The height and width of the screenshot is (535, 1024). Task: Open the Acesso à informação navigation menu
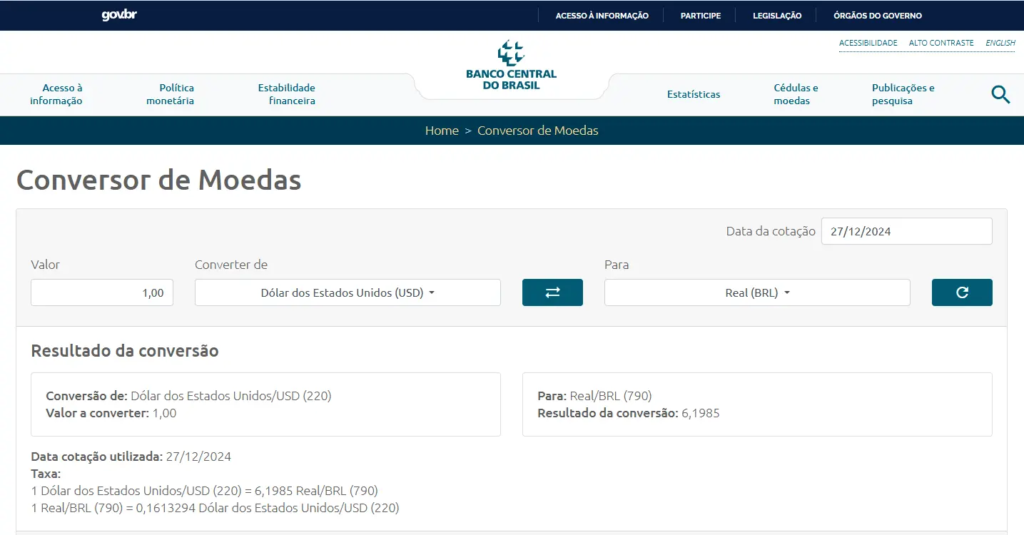point(56,94)
